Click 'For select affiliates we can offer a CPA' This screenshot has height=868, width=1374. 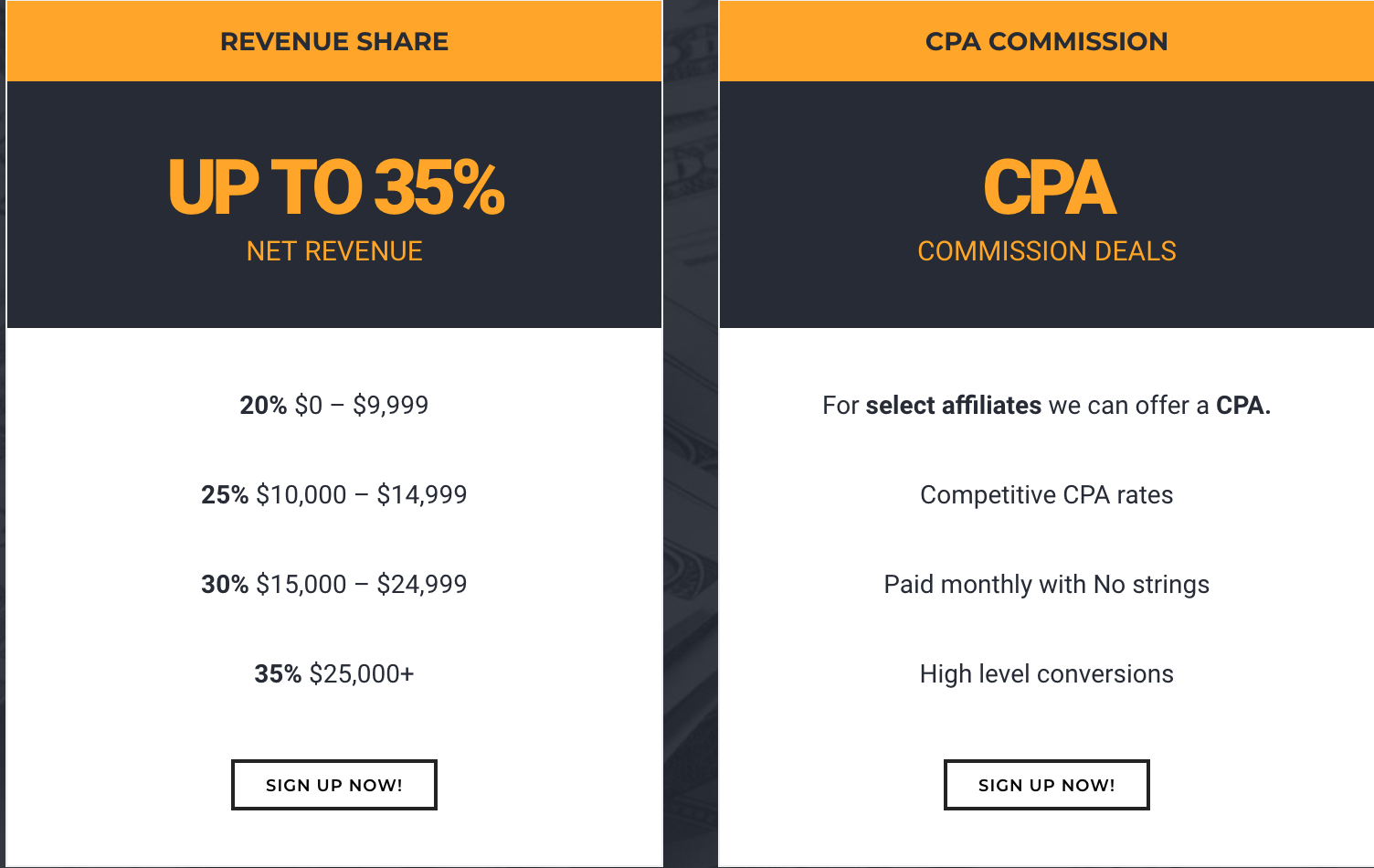tap(1047, 405)
